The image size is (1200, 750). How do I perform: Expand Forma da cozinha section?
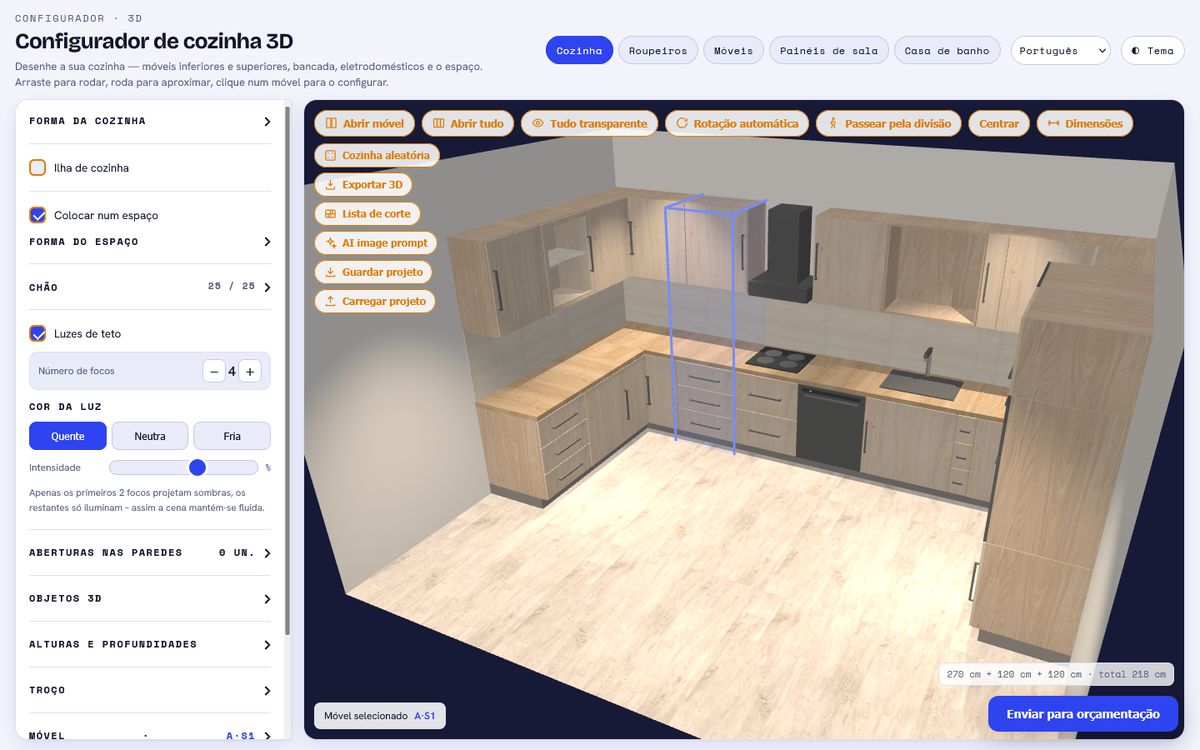[x=150, y=121]
